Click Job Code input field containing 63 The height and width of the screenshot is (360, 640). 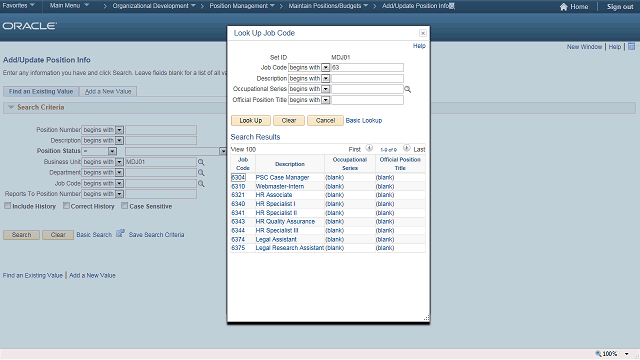coord(367,68)
